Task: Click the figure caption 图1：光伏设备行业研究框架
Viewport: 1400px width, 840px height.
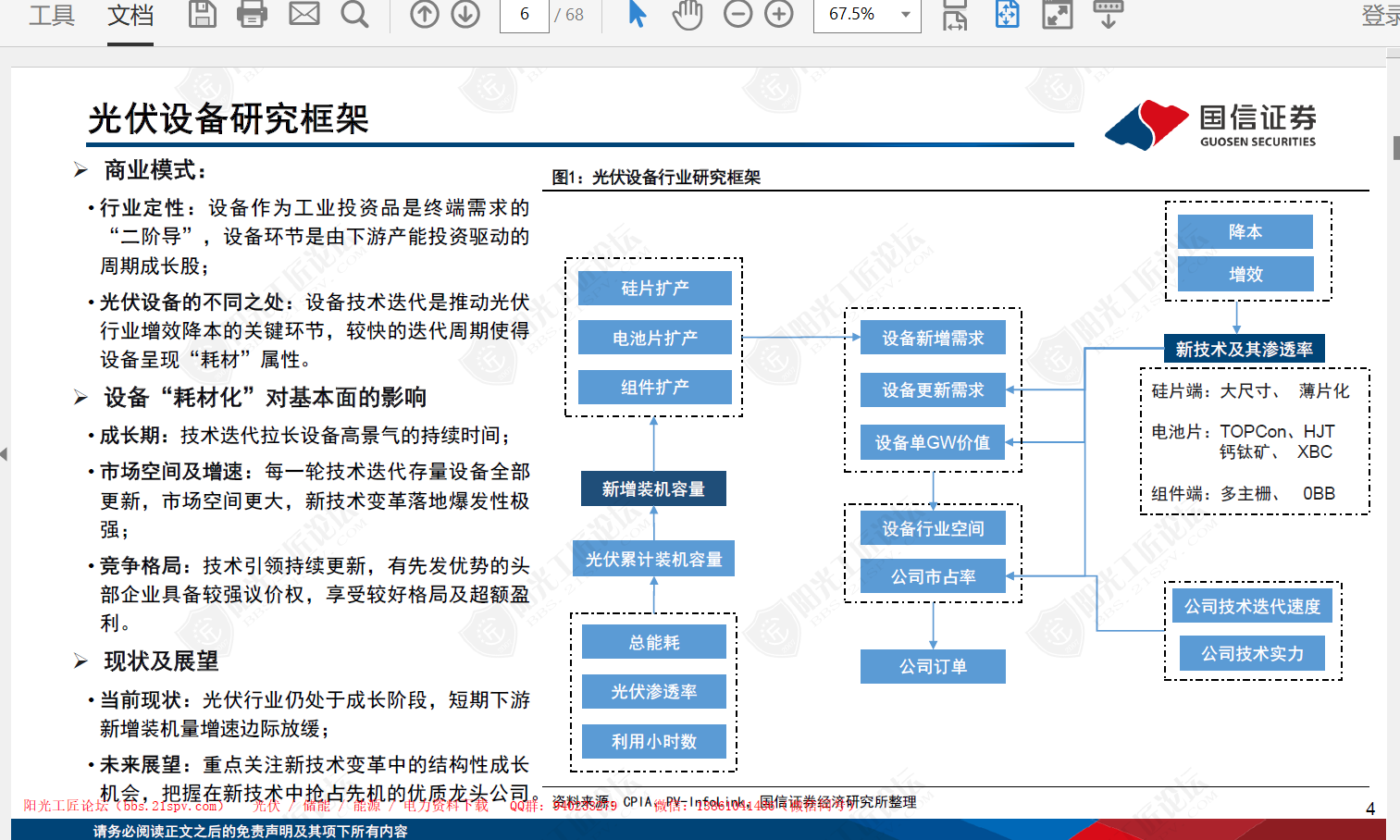Action: [656, 177]
